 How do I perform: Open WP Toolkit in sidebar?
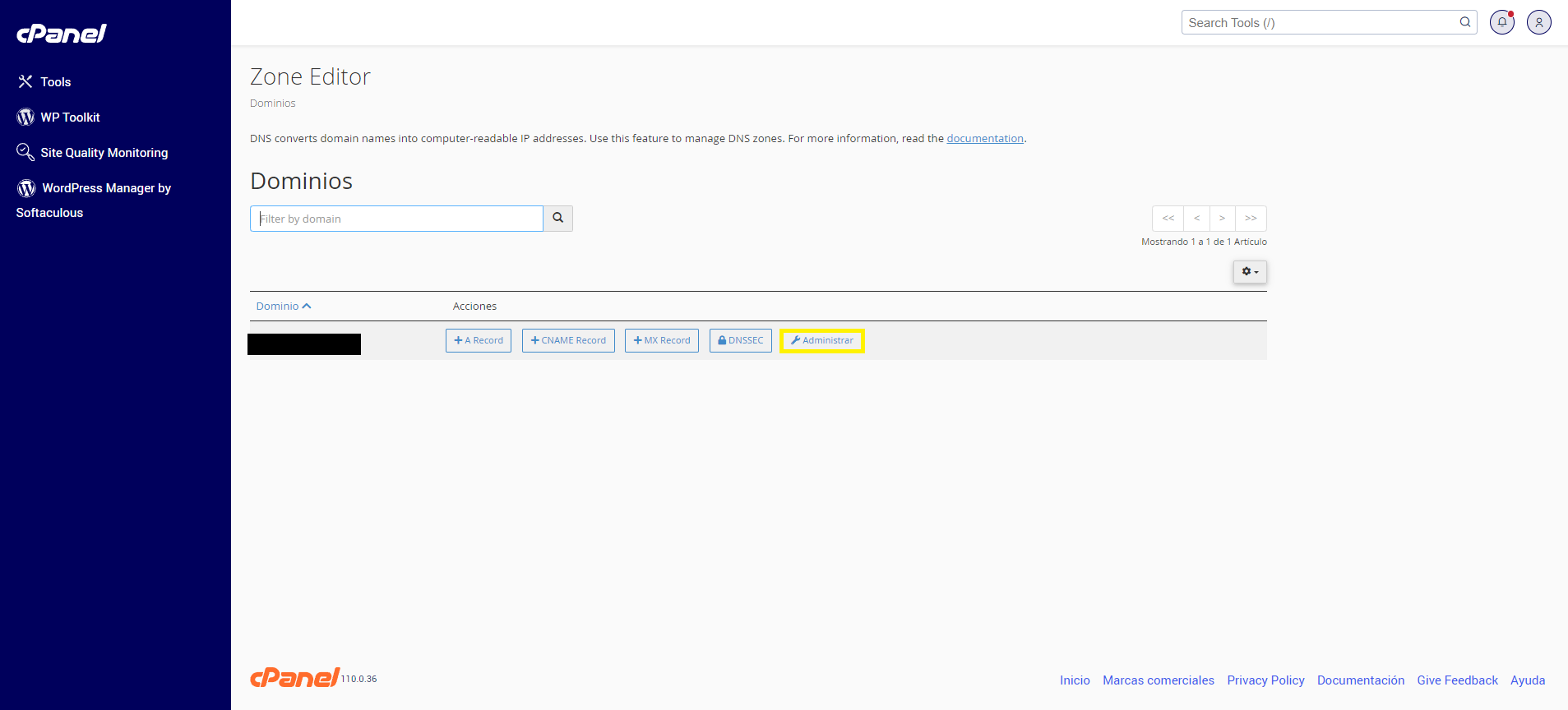tap(70, 118)
